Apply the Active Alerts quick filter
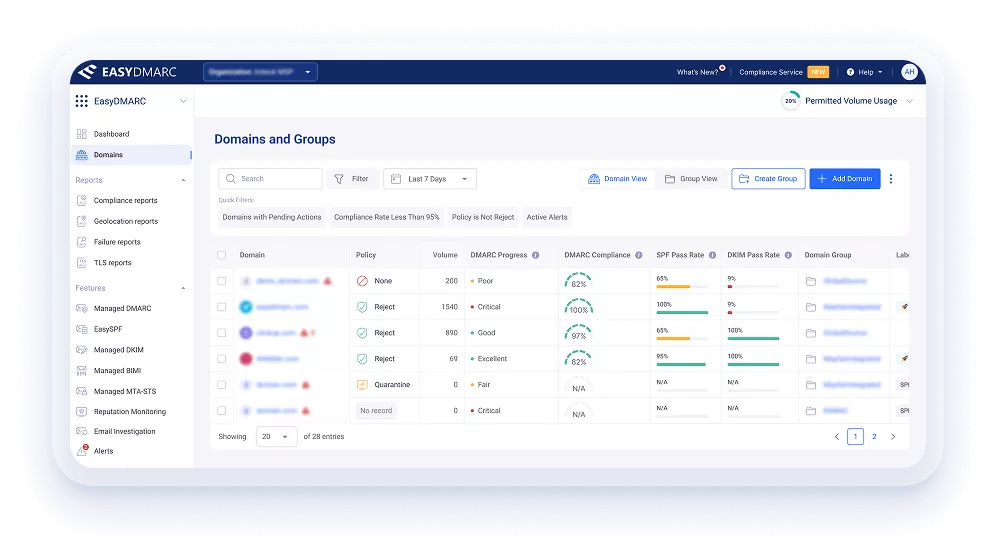Viewport: 996px width, 558px height. [547, 217]
